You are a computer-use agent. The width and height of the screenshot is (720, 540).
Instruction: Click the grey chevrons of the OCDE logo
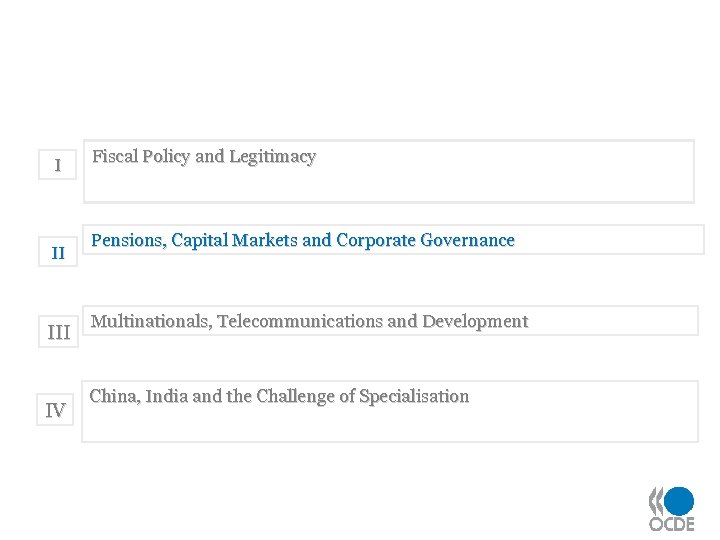[657, 500]
